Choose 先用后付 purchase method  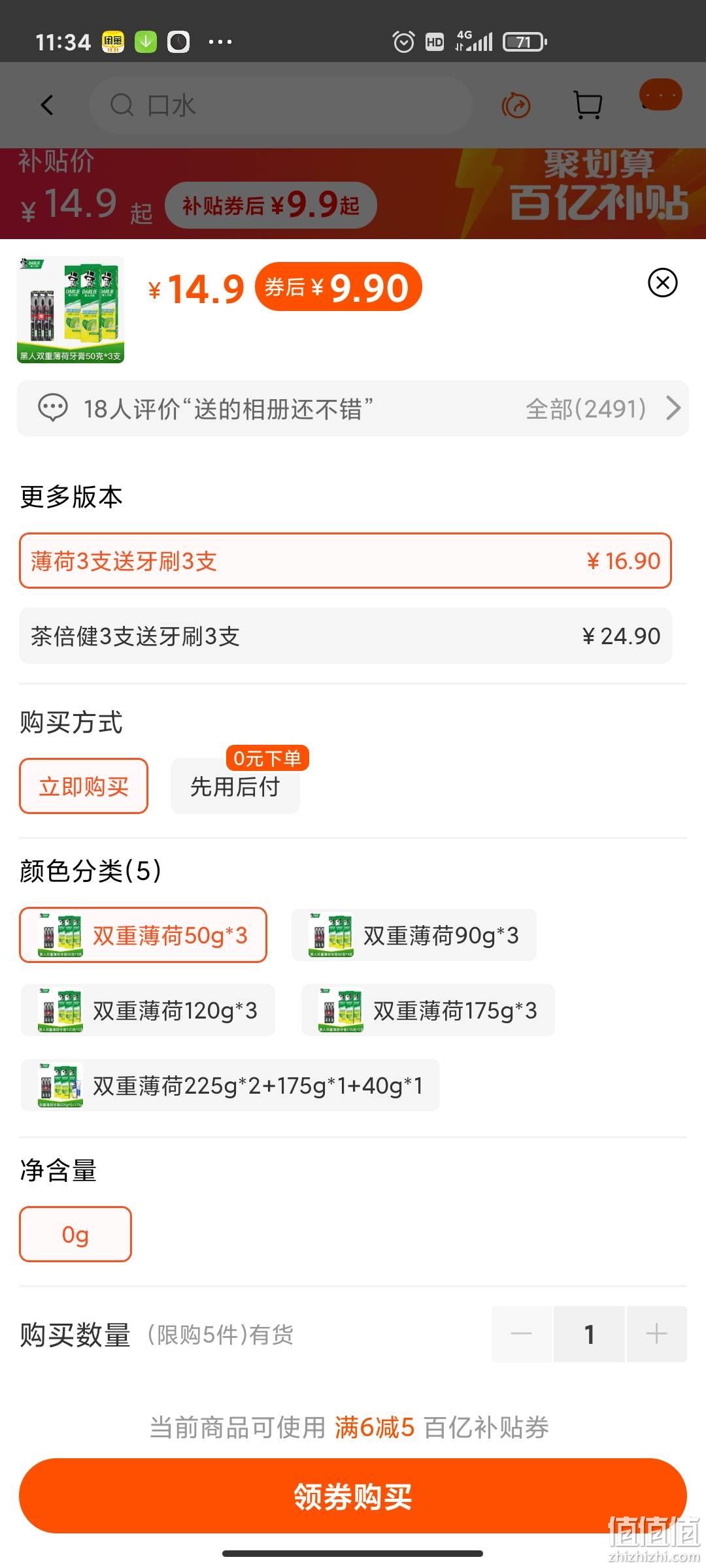[235, 786]
